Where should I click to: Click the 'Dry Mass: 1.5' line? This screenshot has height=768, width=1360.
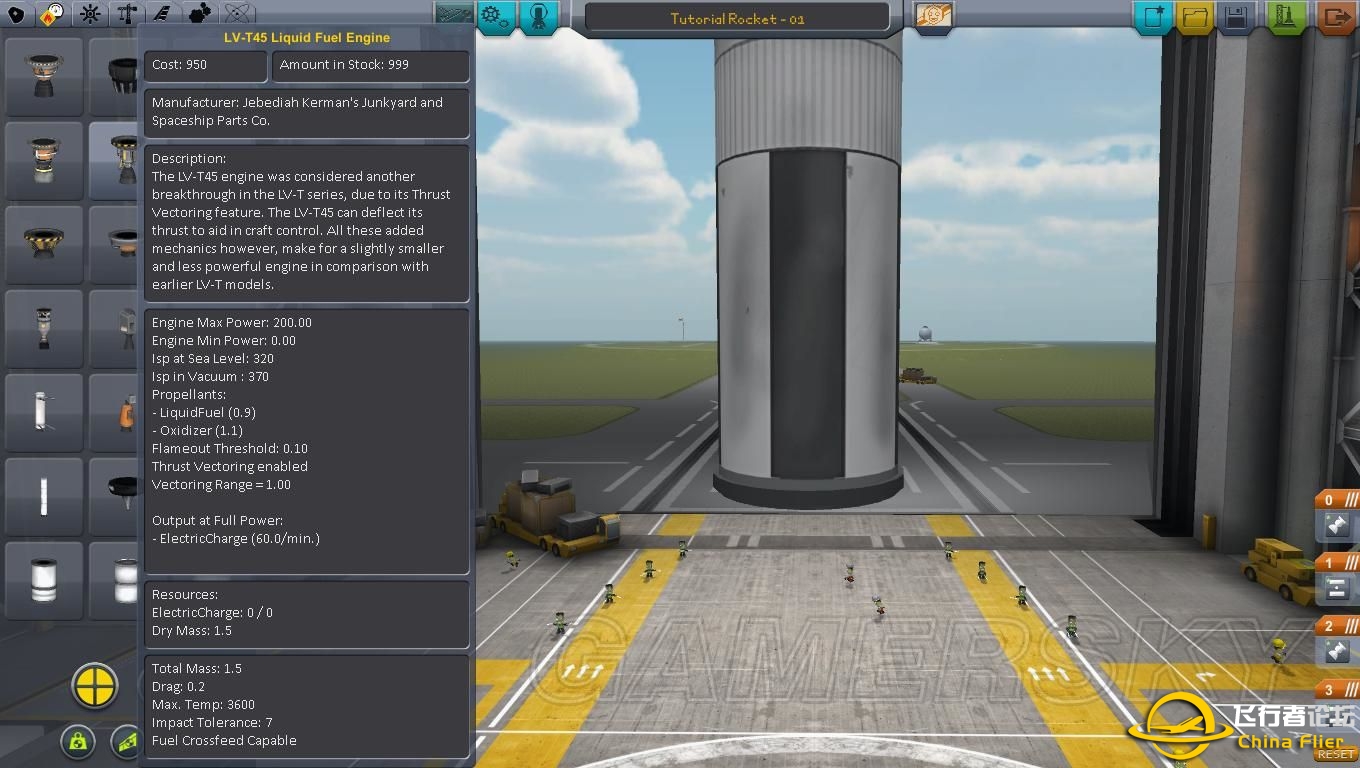click(192, 630)
